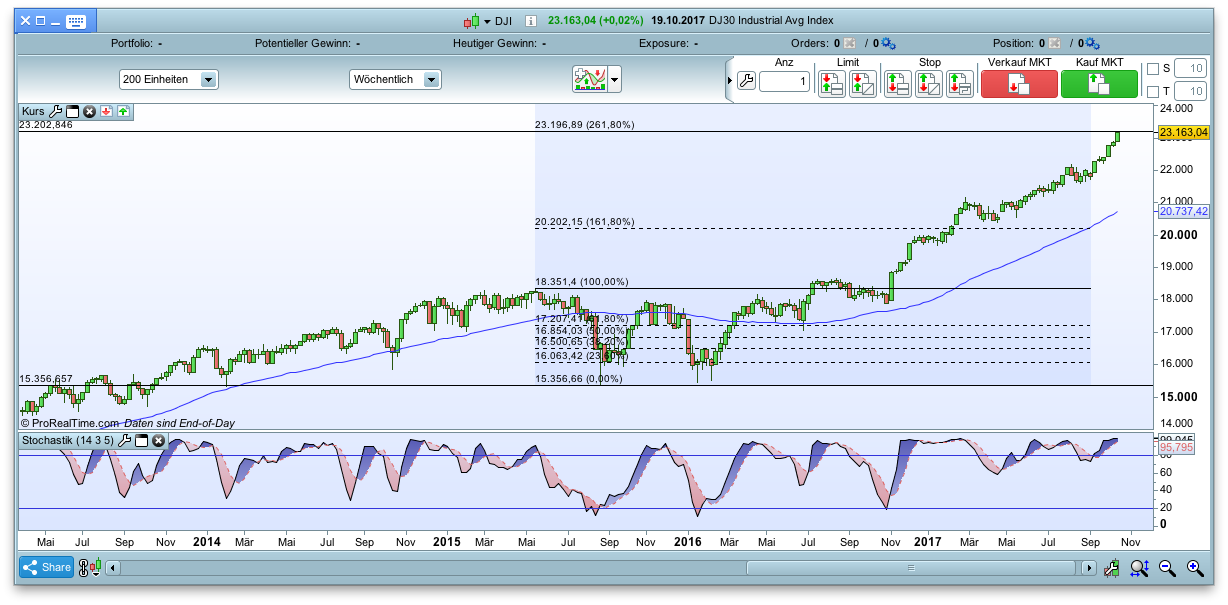
Task: Click the current price label 23.163,04 on axis
Action: (x=1184, y=132)
